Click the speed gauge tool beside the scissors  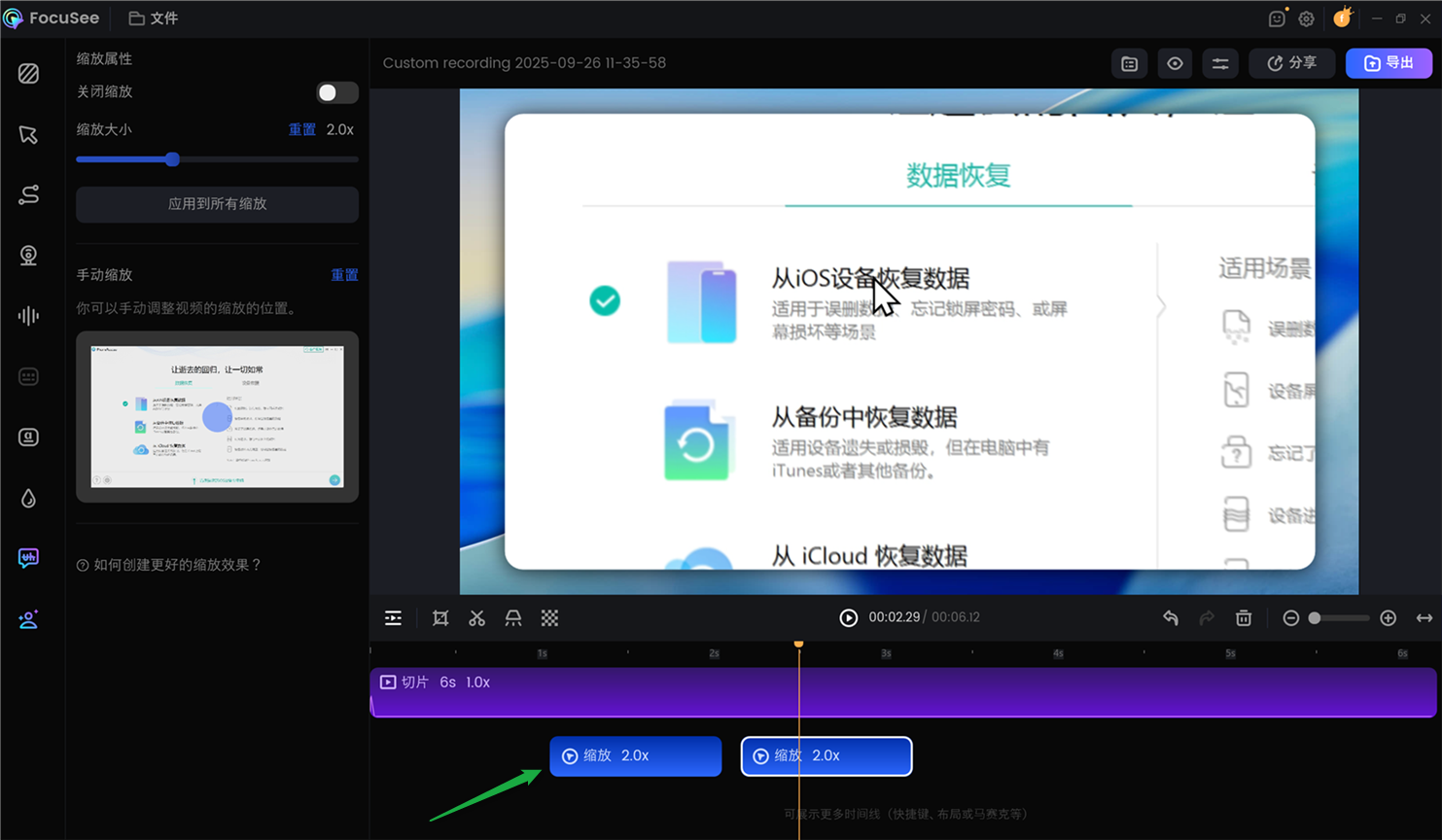[x=513, y=618]
